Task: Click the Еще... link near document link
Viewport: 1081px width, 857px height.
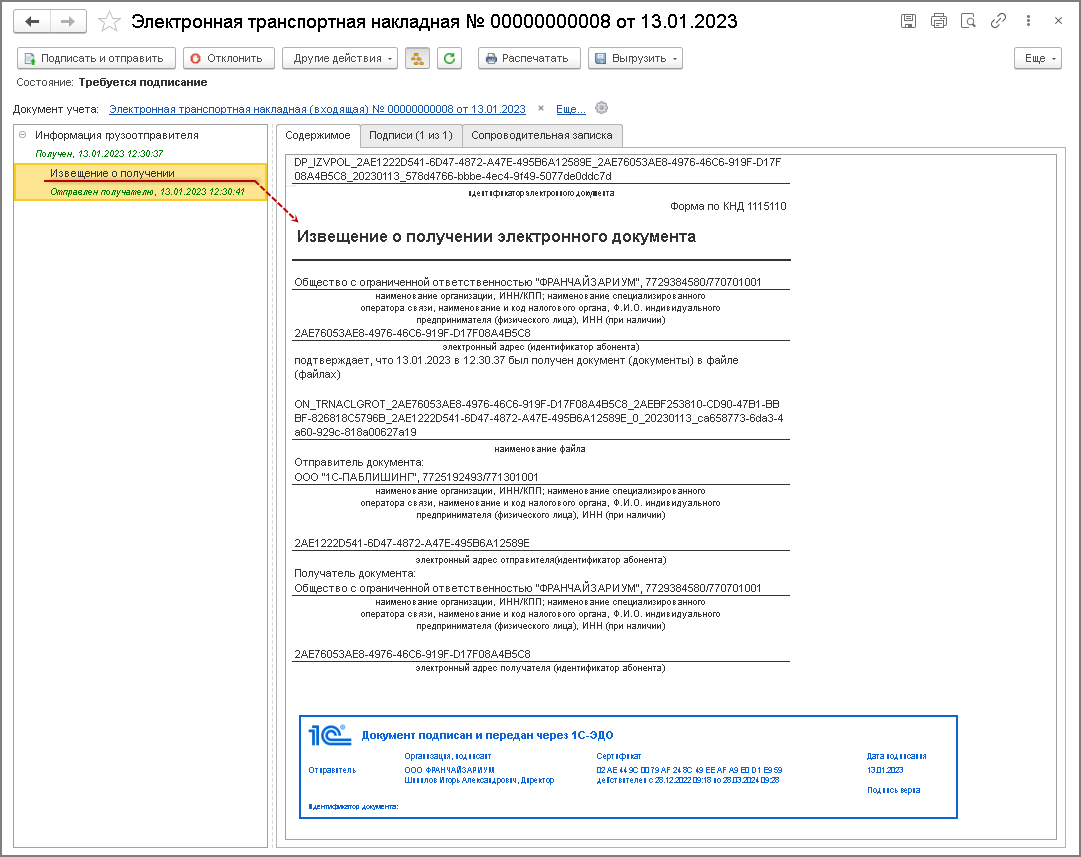Action: pyautogui.click(x=571, y=109)
